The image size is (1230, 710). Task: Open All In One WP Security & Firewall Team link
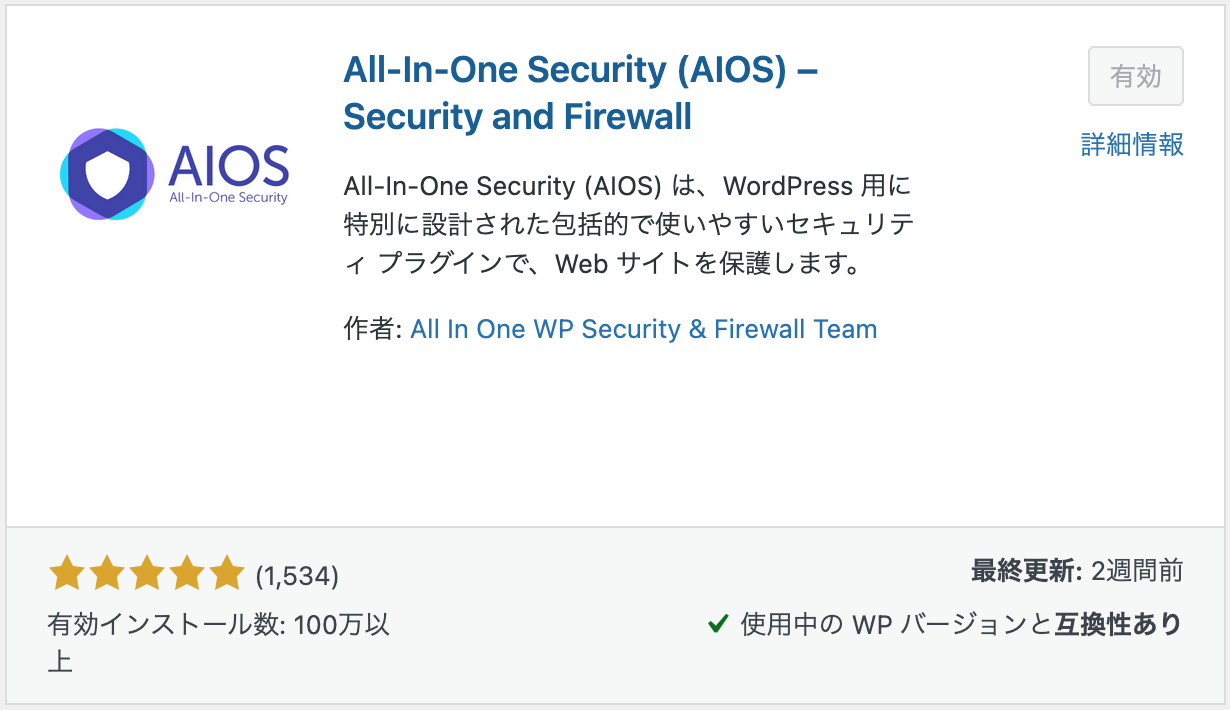(x=643, y=329)
